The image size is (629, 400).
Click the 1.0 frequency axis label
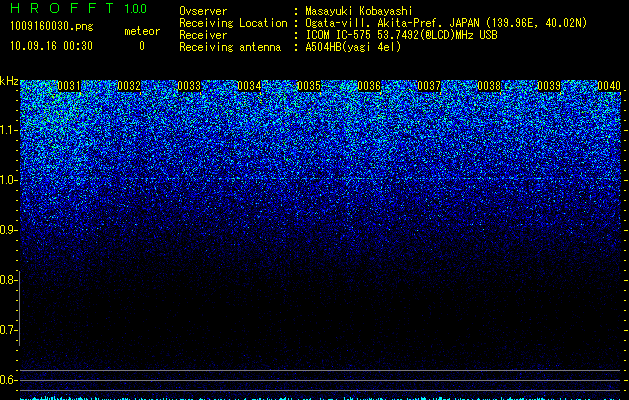pos(9,180)
